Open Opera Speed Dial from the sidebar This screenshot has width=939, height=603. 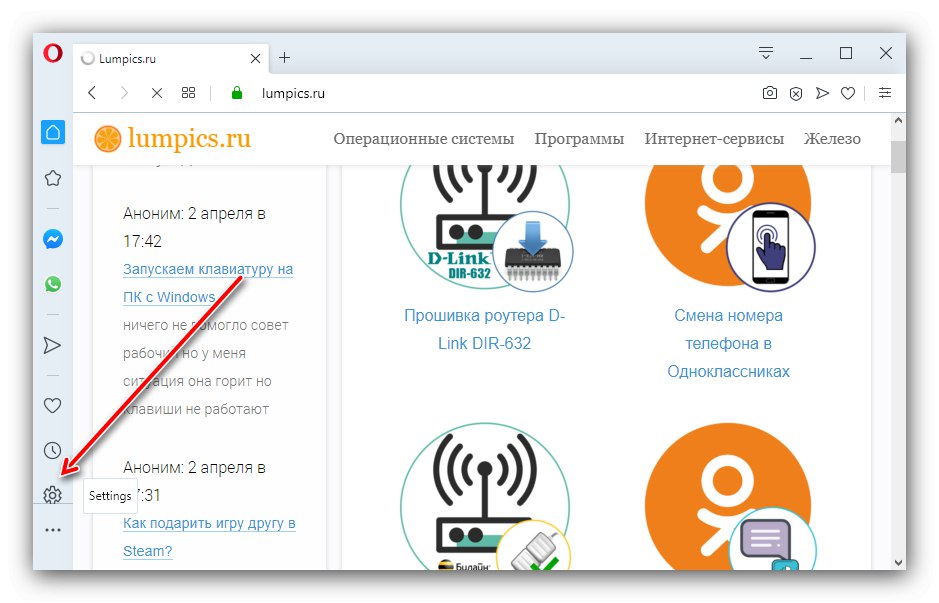click(53, 131)
